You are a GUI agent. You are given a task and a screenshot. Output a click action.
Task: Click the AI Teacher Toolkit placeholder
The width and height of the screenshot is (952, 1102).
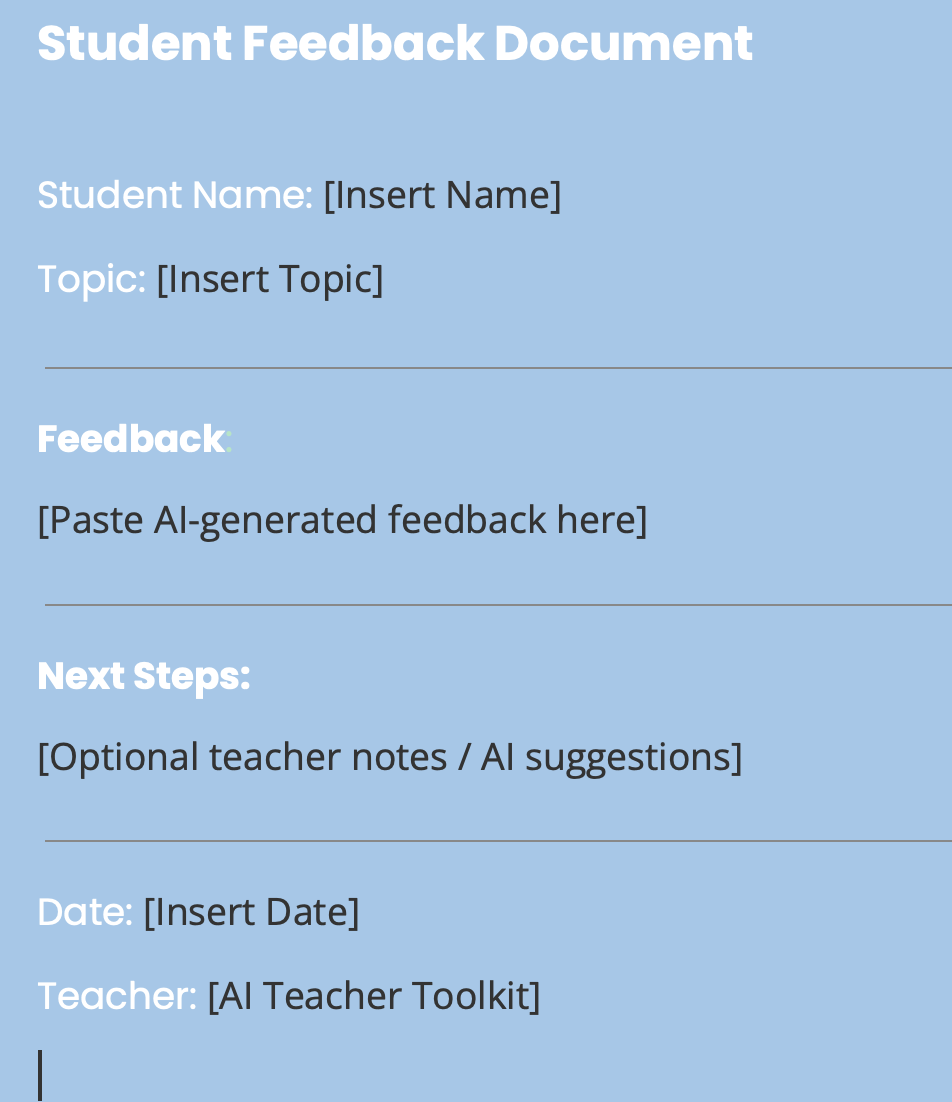[374, 996]
